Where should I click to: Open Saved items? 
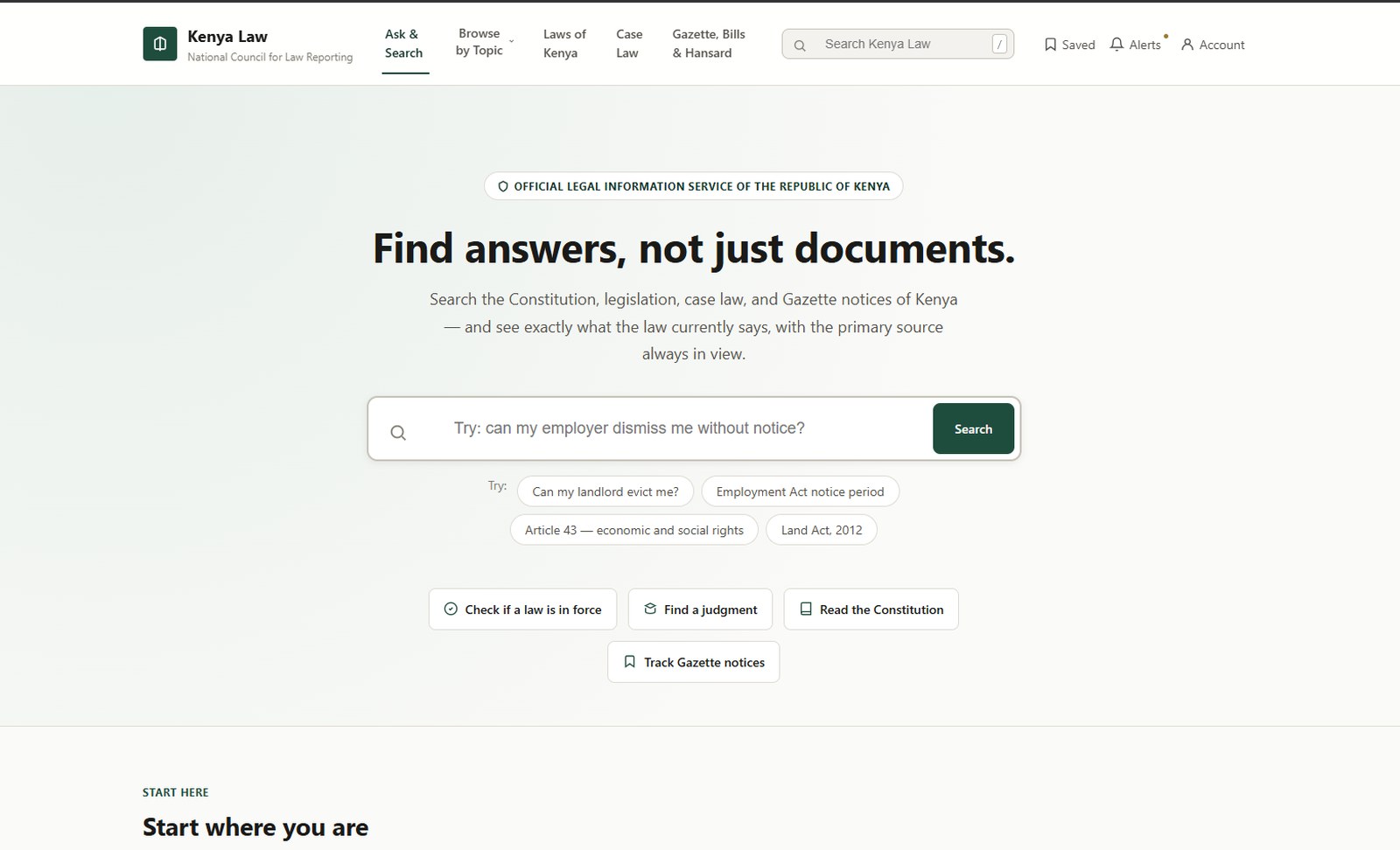click(1069, 45)
